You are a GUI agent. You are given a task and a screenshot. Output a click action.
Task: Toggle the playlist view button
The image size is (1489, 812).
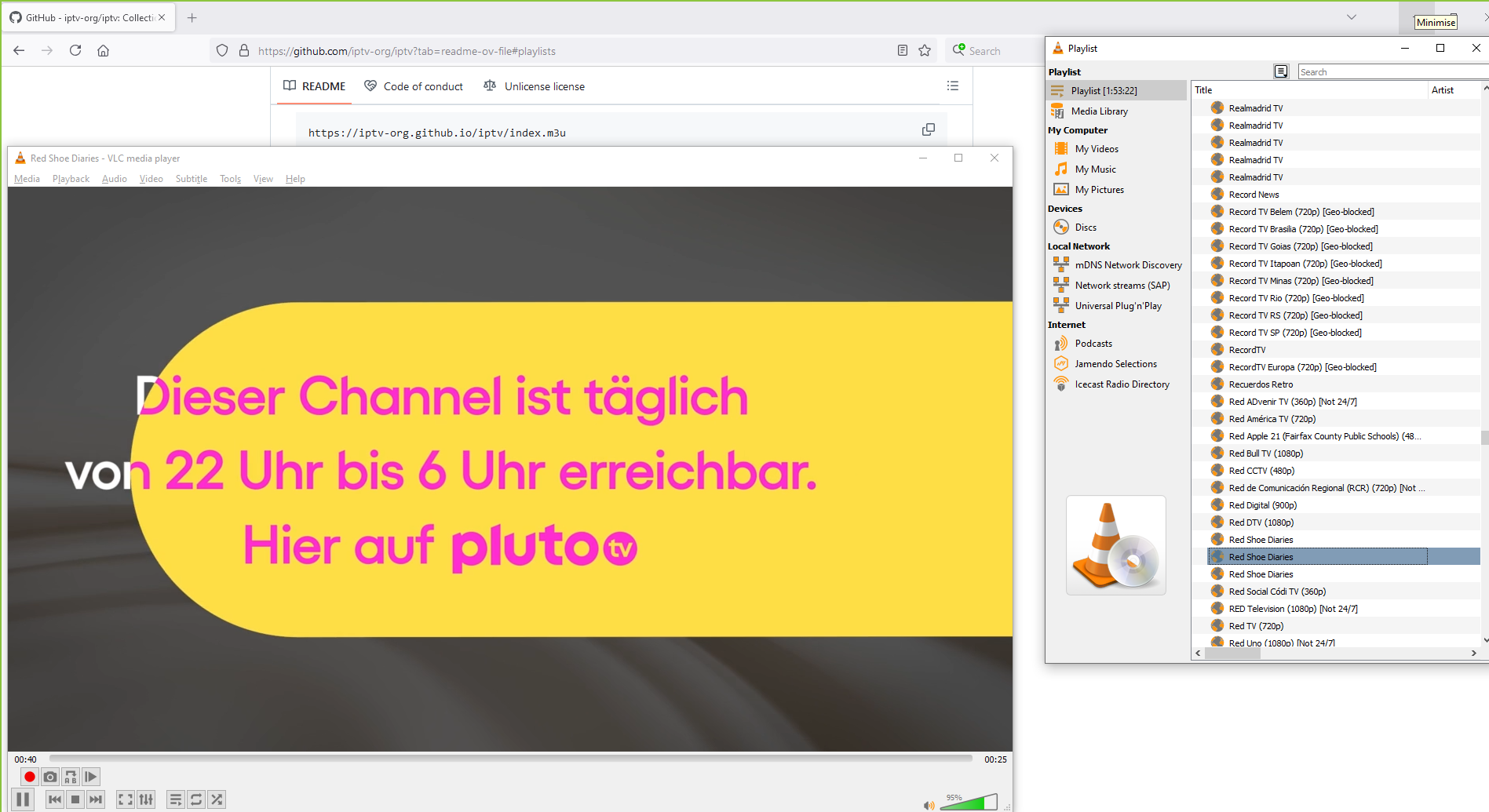click(176, 799)
